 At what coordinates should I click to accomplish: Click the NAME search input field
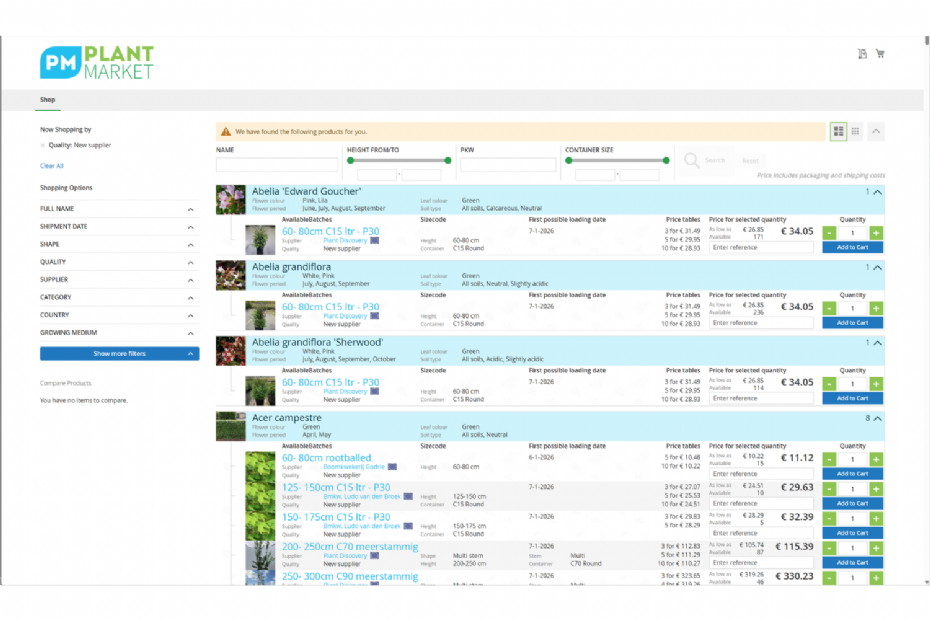[277, 164]
